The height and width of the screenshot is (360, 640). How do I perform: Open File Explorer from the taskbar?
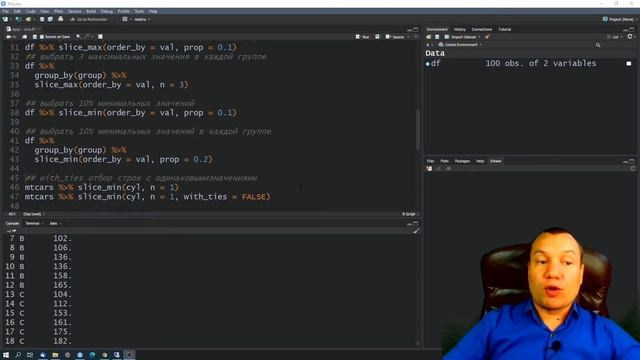click(x=55, y=355)
